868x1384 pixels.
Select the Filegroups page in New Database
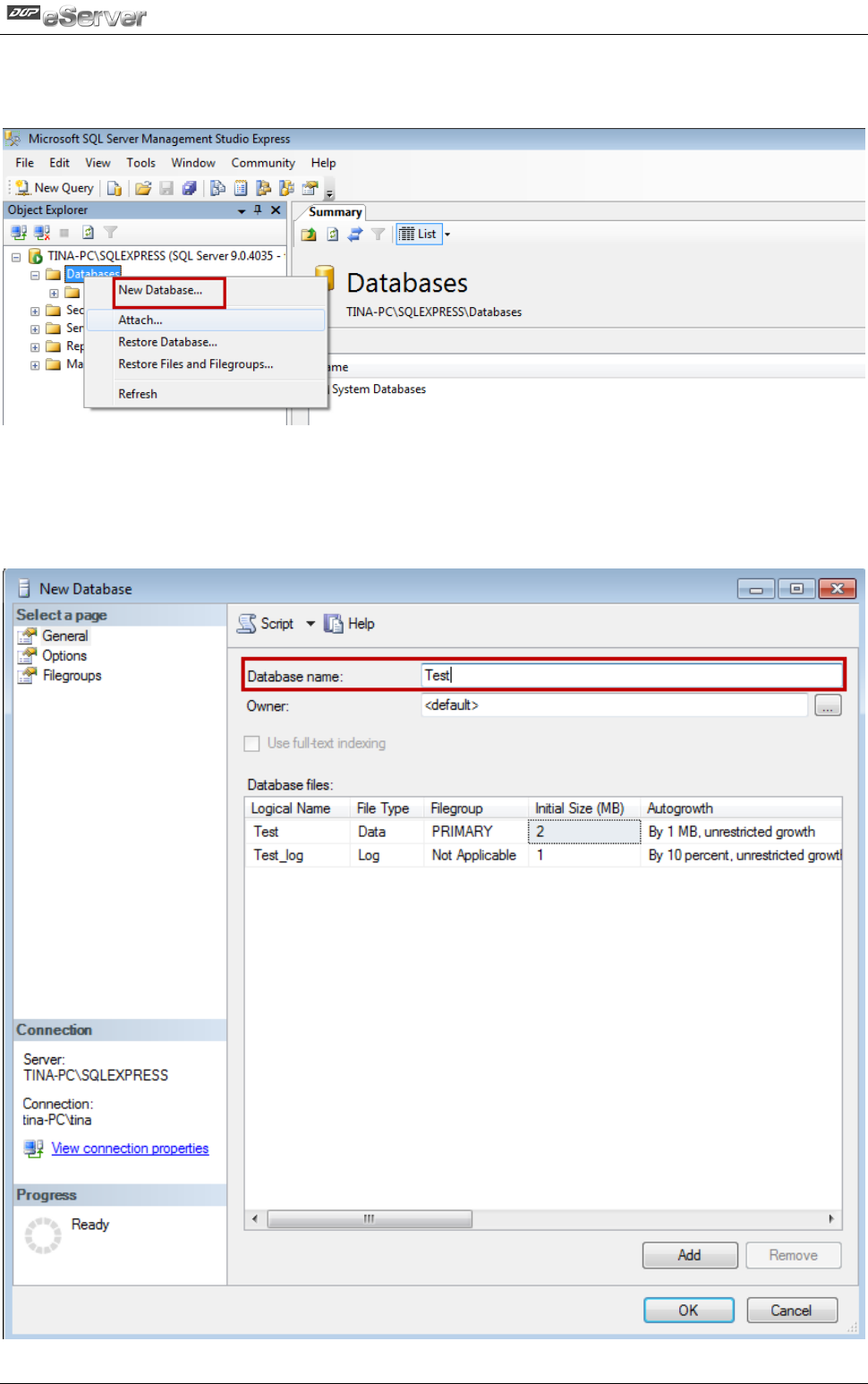point(72,675)
